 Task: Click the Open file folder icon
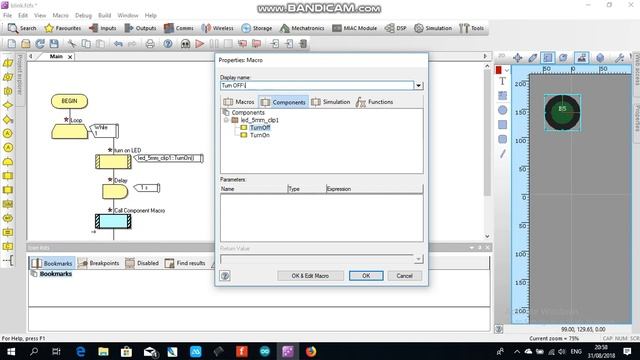click(x=26, y=44)
